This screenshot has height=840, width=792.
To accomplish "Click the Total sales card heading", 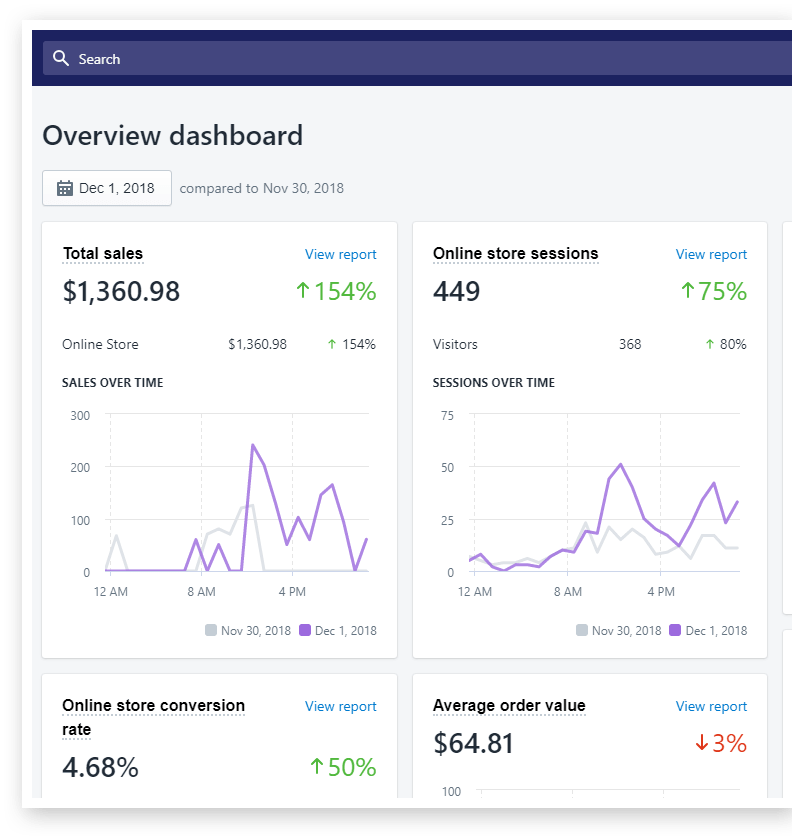I will [x=103, y=254].
